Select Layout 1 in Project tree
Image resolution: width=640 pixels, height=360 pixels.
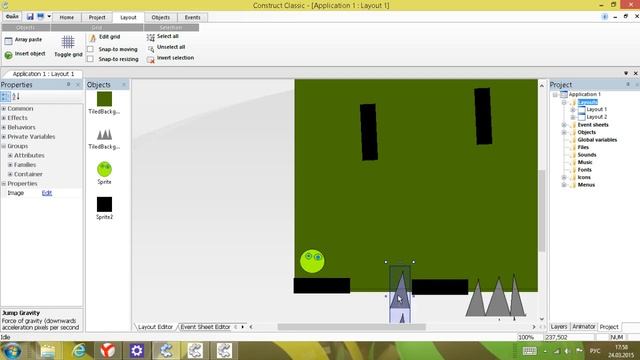(x=596, y=109)
